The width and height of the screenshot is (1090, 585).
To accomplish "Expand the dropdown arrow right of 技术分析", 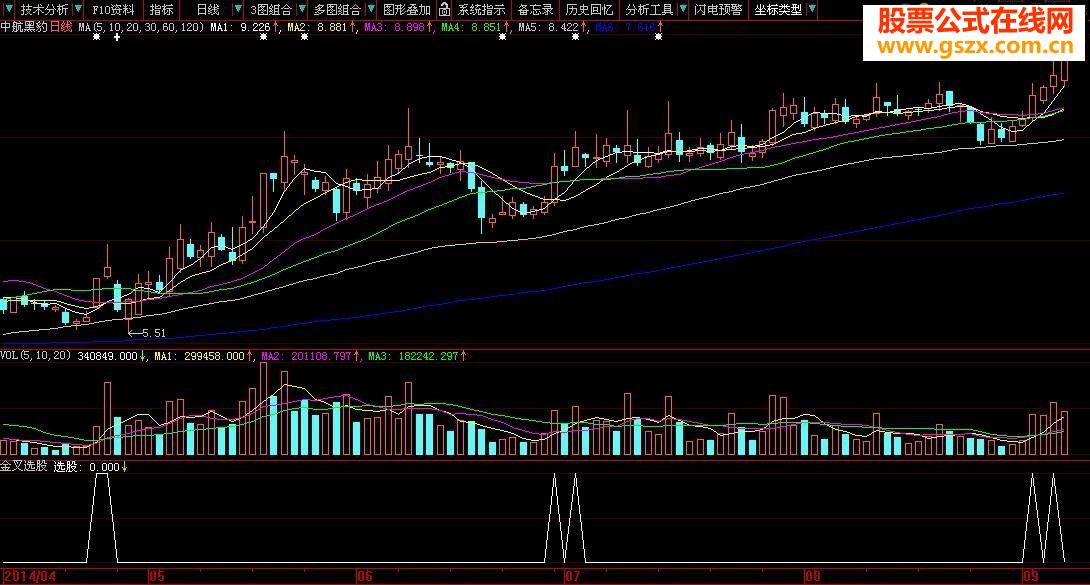I will pyautogui.click(x=78, y=9).
